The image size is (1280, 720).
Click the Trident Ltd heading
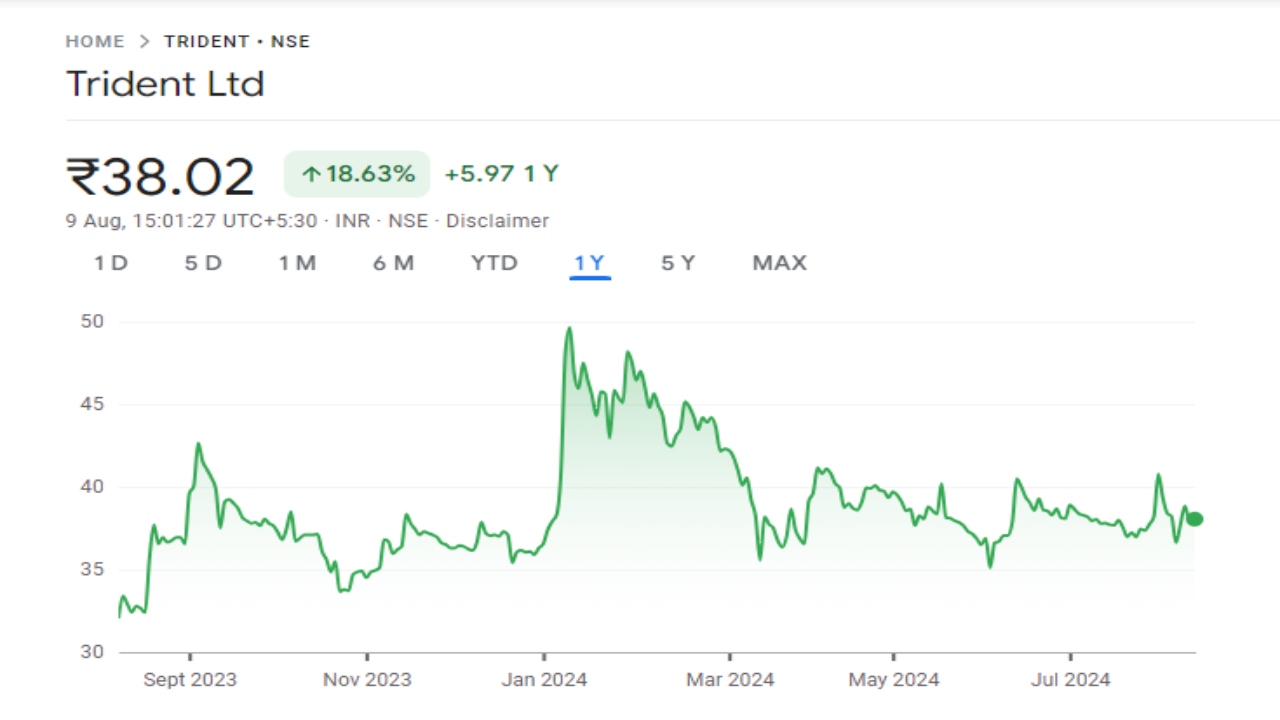pos(165,83)
